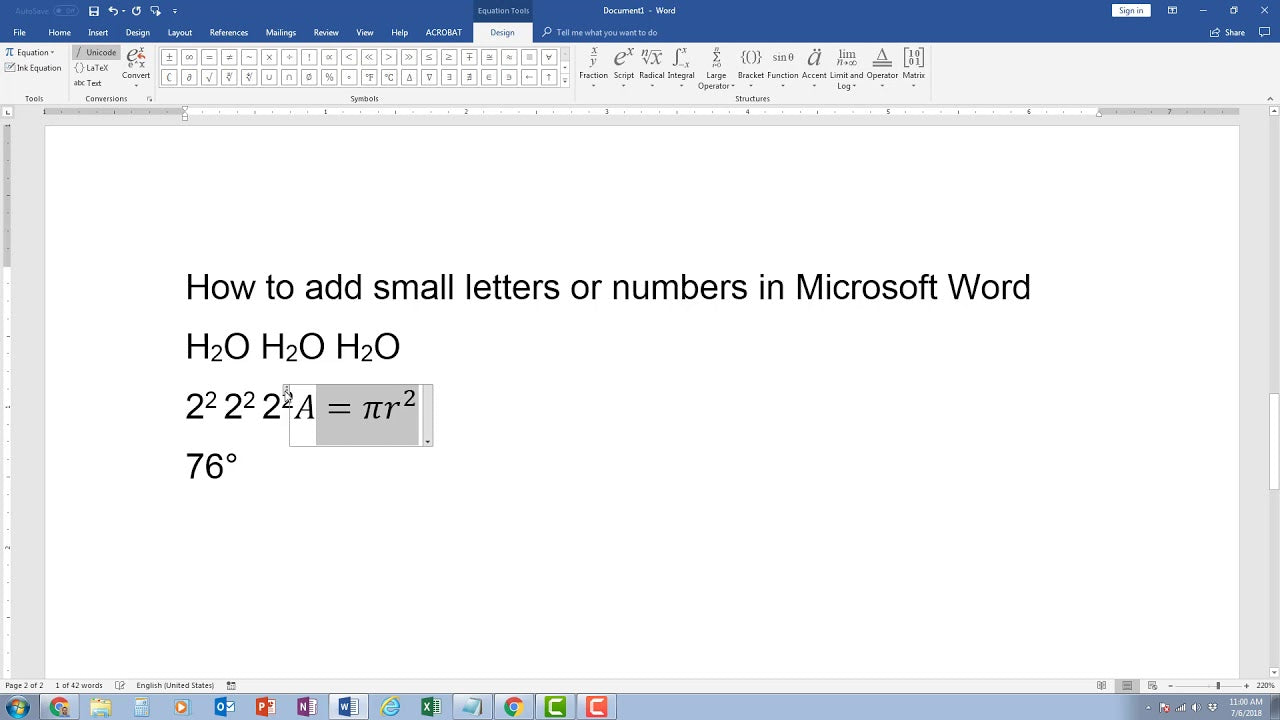1280x720 pixels.
Task: Insert the square root symbol
Action: pos(209,77)
